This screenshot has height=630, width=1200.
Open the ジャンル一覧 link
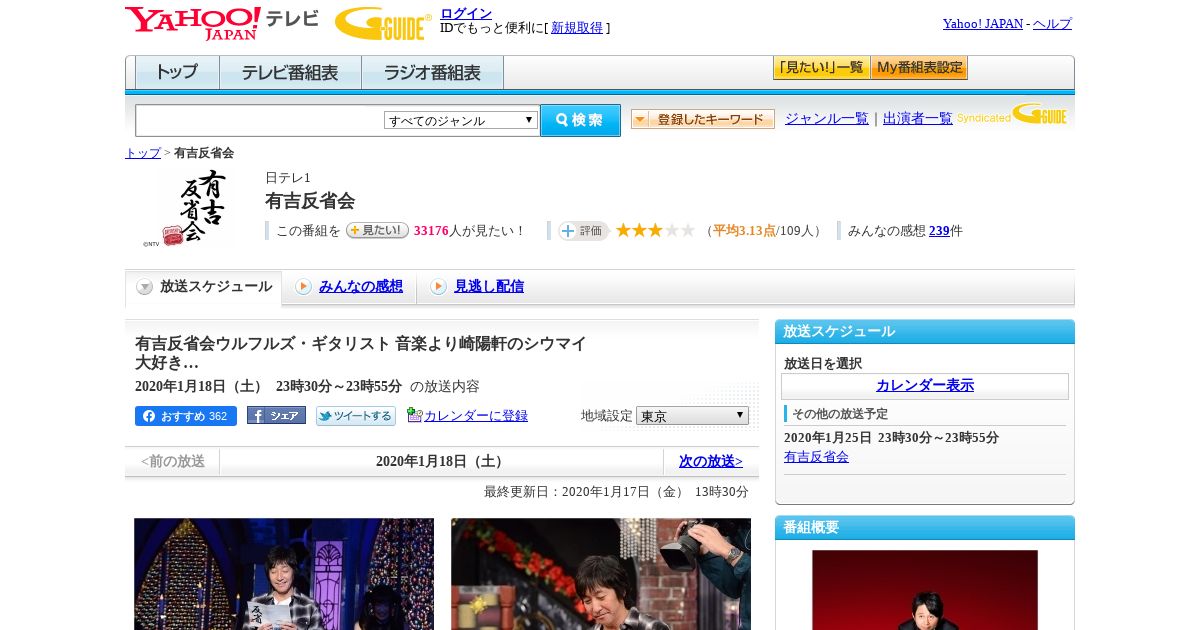click(x=827, y=119)
